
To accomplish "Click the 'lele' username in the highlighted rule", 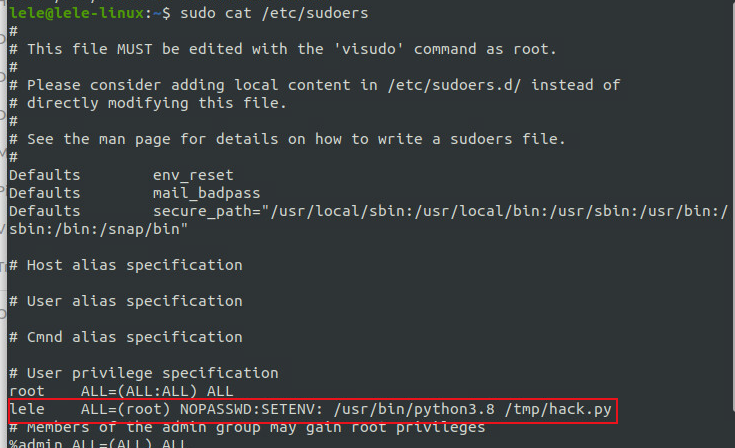I will point(27,409).
